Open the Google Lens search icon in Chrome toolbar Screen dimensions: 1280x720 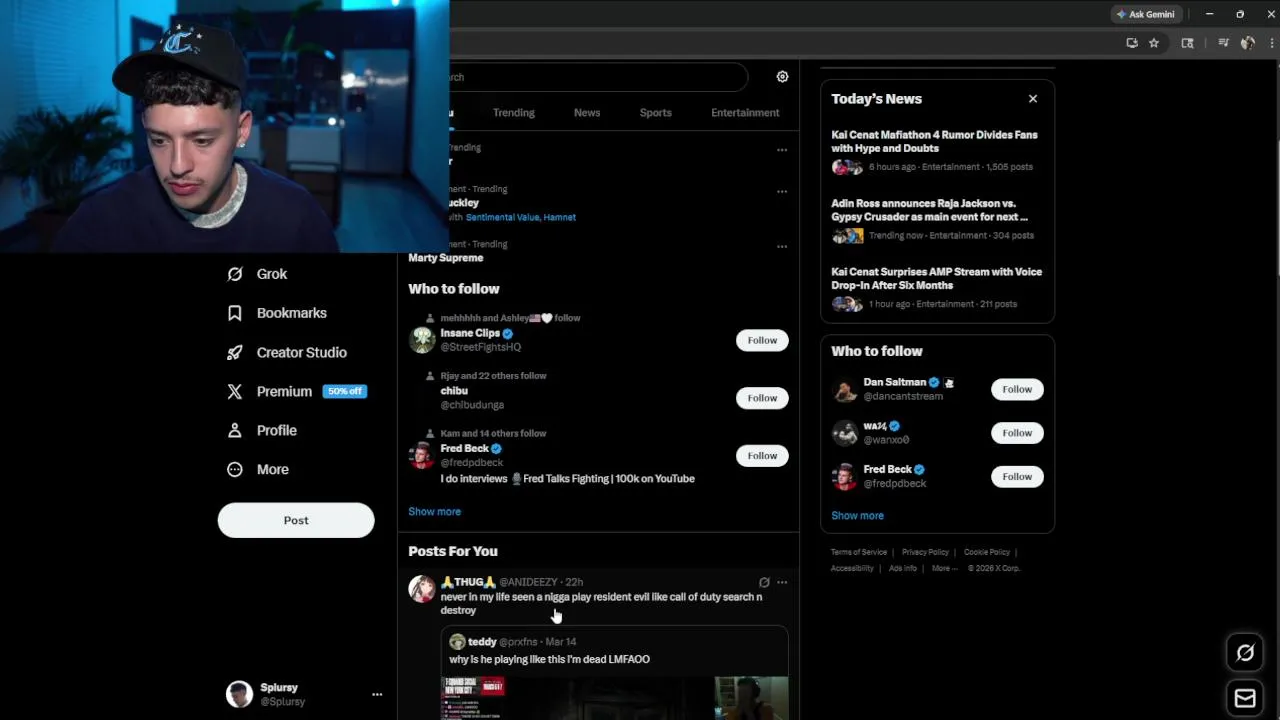pyautogui.click(x=1188, y=43)
